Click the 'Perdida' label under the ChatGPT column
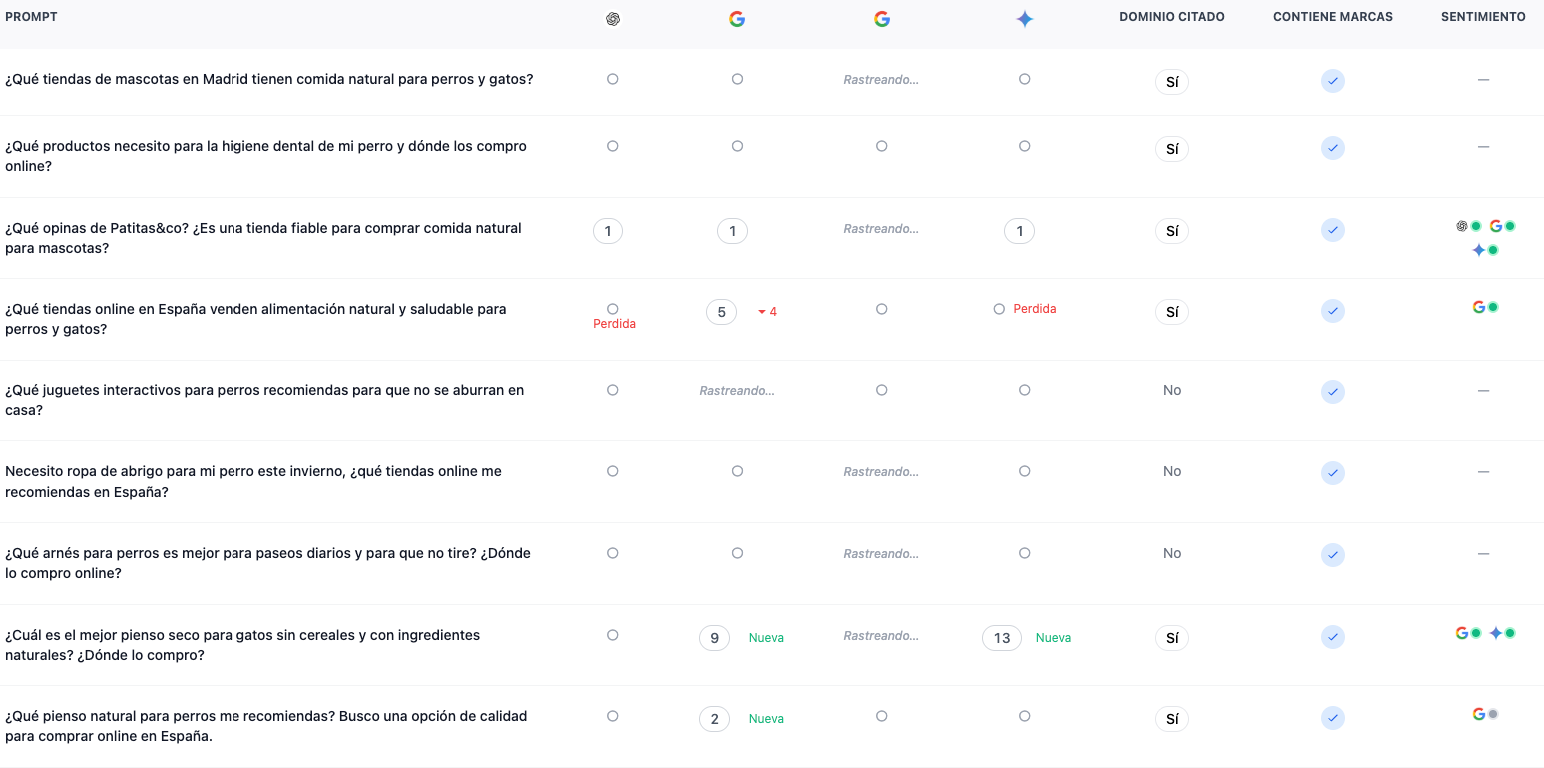The height and width of the screenshot is (768, 1544). click(x=614, y=324)
